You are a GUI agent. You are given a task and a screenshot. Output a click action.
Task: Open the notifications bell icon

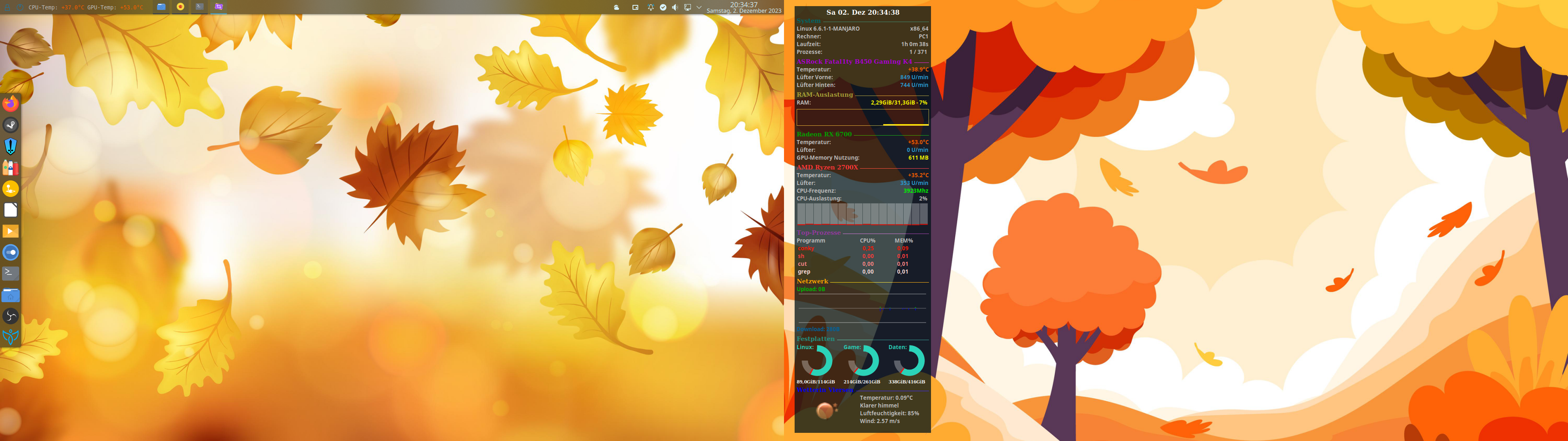pos(651,7)
